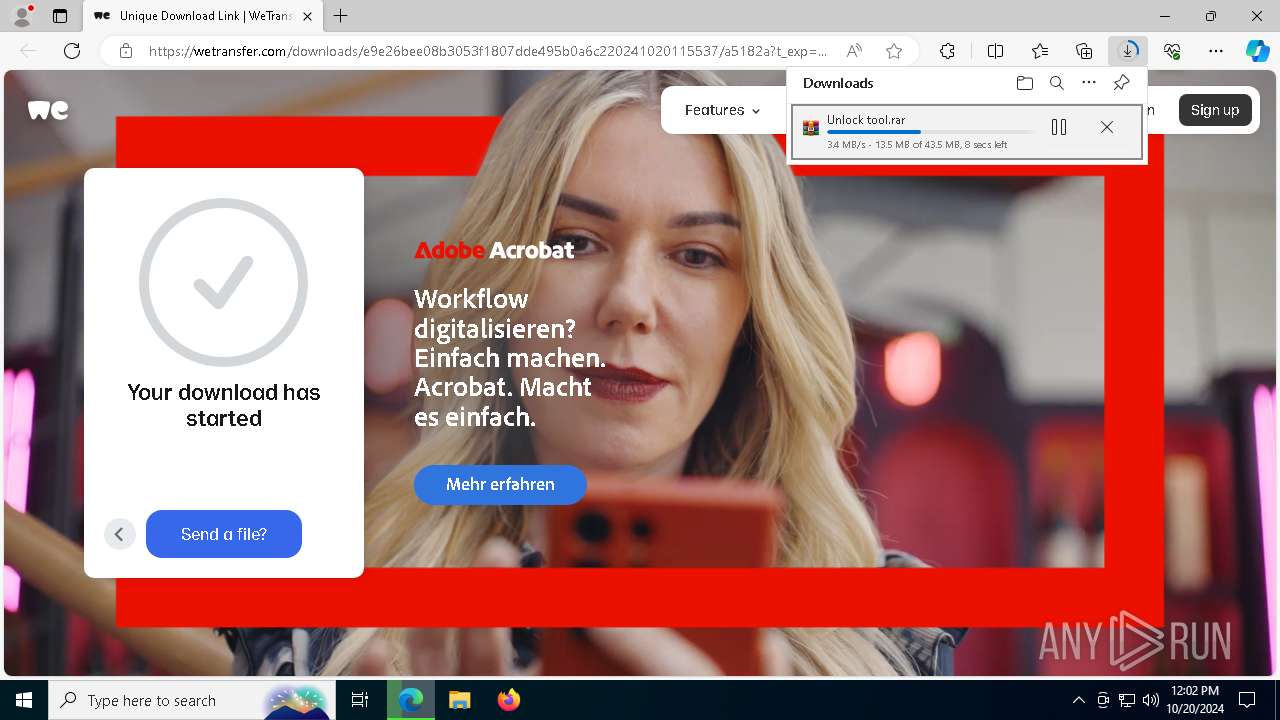Screen dimensions: 1280x720
Task: Open Microsoft Edge from the taskbar
Action: point(411,700)
